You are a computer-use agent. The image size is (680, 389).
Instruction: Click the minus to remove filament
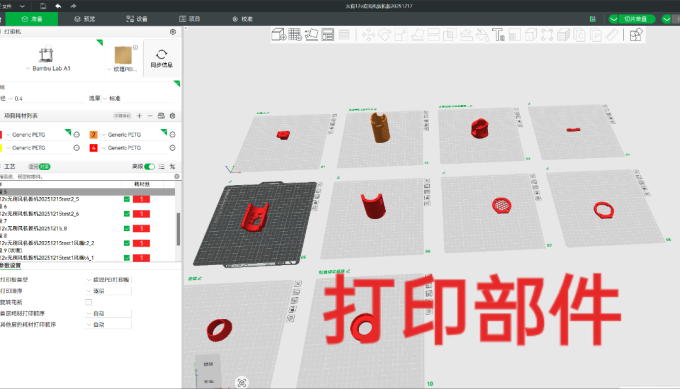click(x=150, y=116)
